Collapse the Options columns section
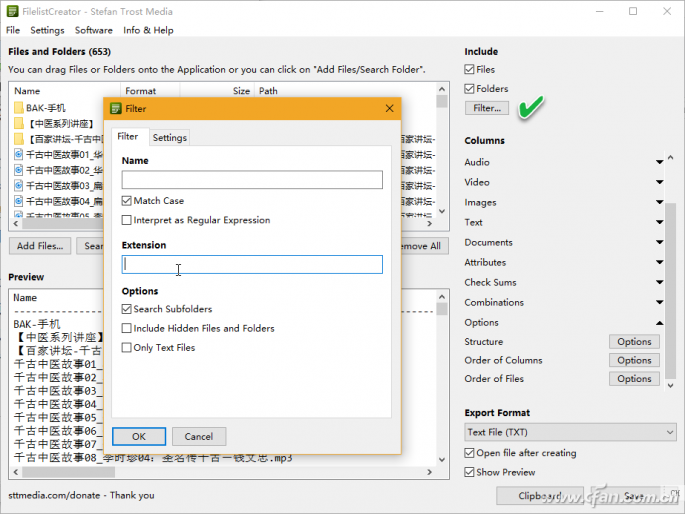The height and width of the screenshot is (514, 685). point(660,323)
